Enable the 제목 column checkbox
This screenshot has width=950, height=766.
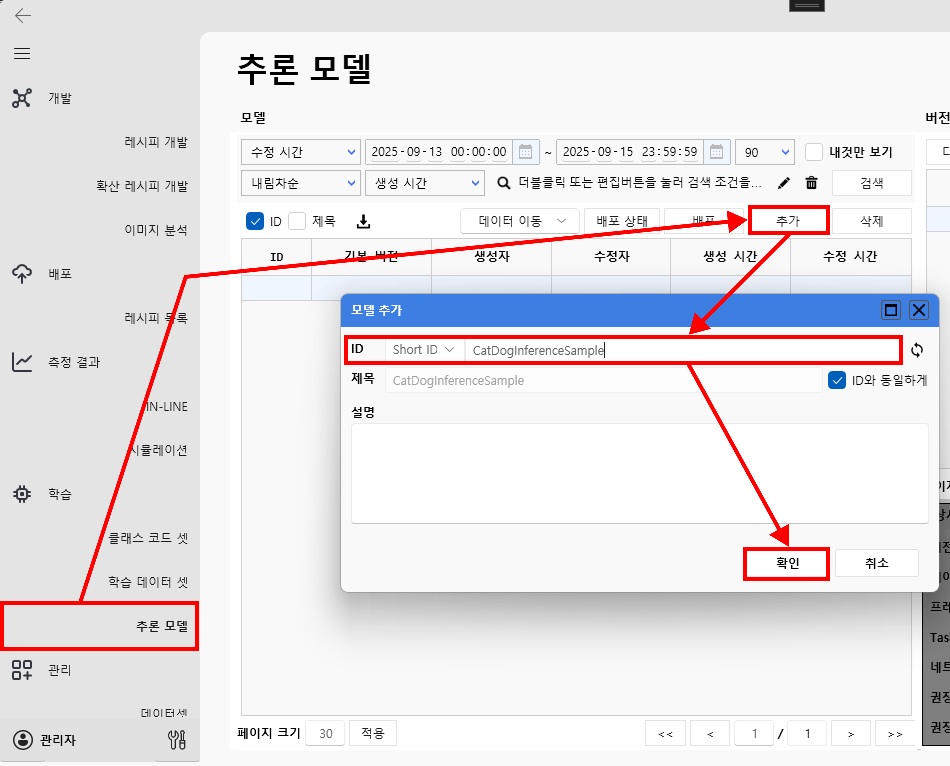tap(297, 221)
